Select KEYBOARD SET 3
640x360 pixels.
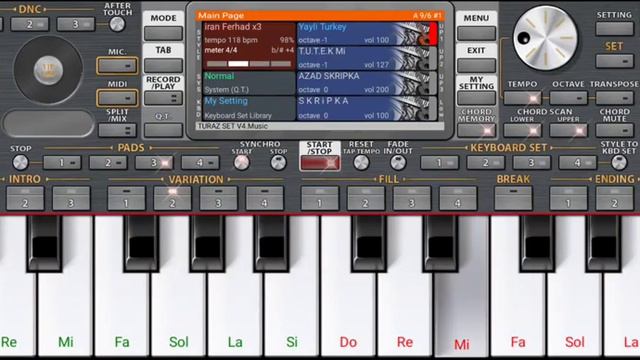pyautogui.click(x=531, y=162)
